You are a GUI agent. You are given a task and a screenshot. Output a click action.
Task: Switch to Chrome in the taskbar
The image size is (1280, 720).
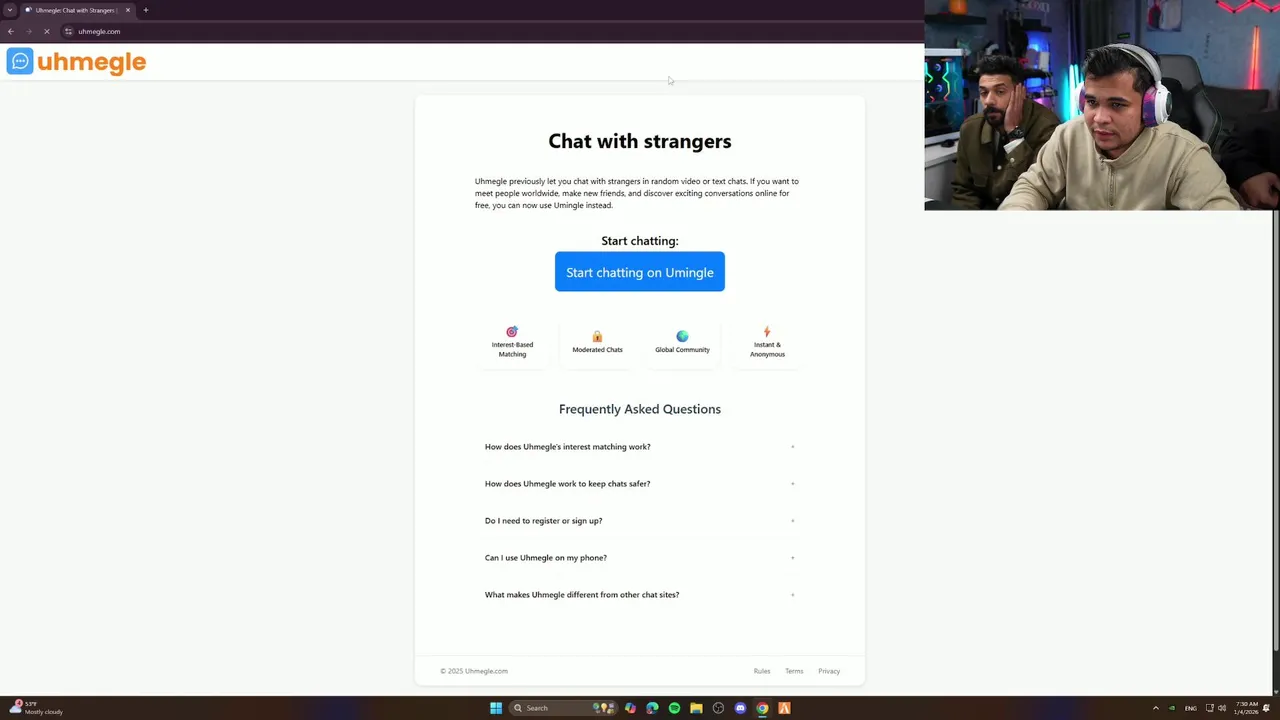(x=762, y=708)
